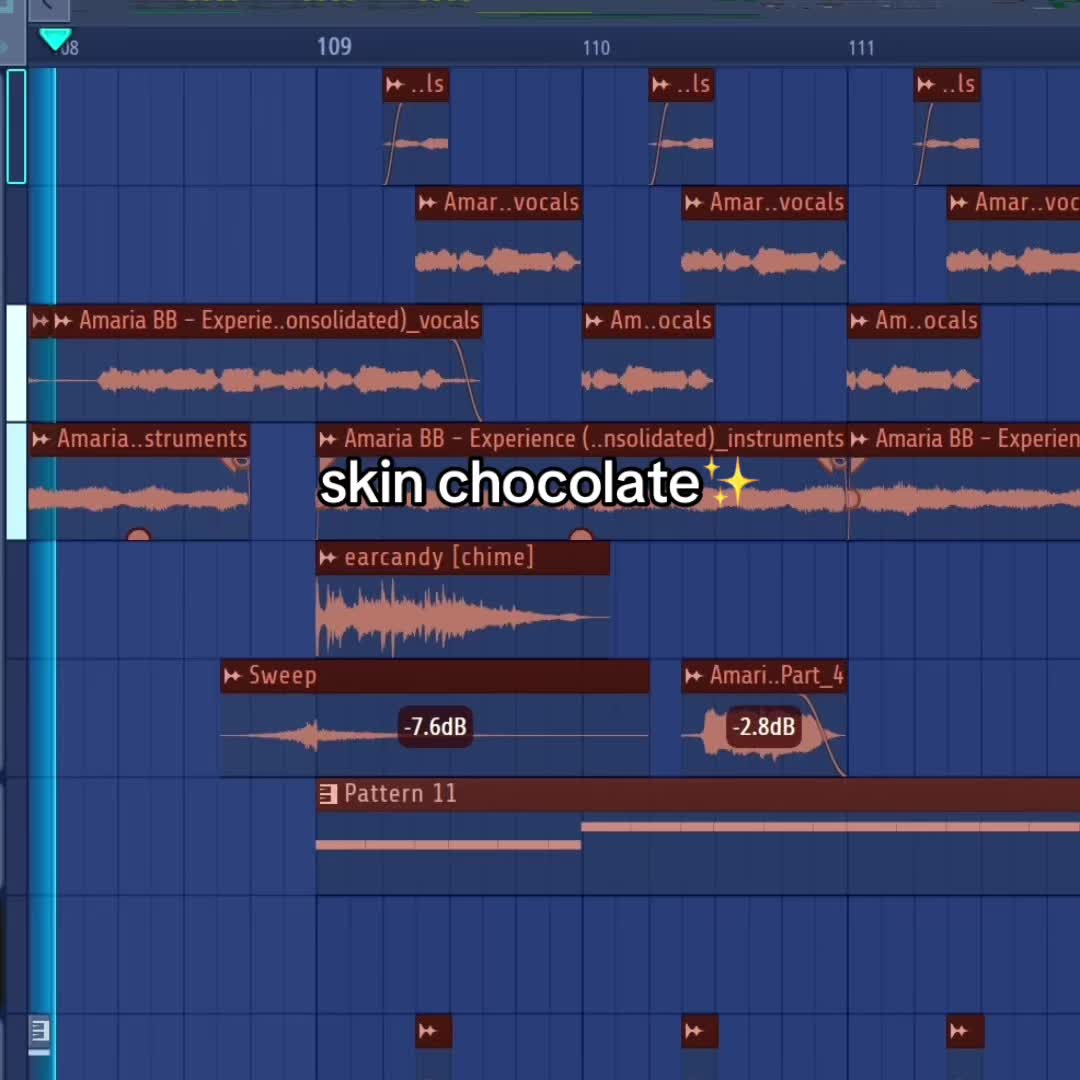This screenshot has width=1080, height=1080.
Task: Open clip menu icon of 'Experience (..nsolidated)_instruments' clip
Action: [328, 439]
